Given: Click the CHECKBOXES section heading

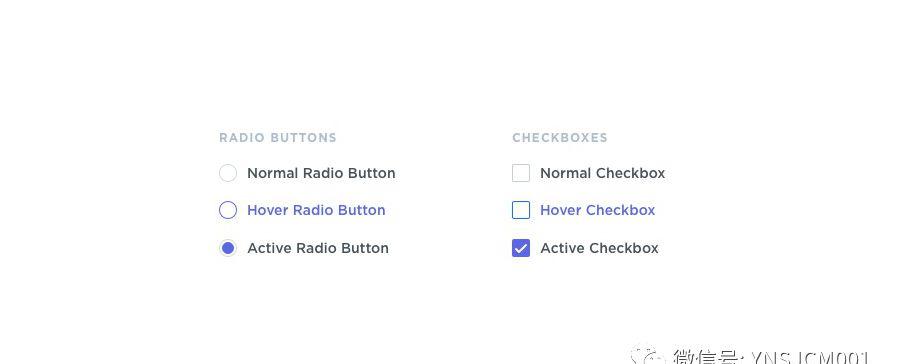Looking at the screenshot, I should click(x=560, y=138).
